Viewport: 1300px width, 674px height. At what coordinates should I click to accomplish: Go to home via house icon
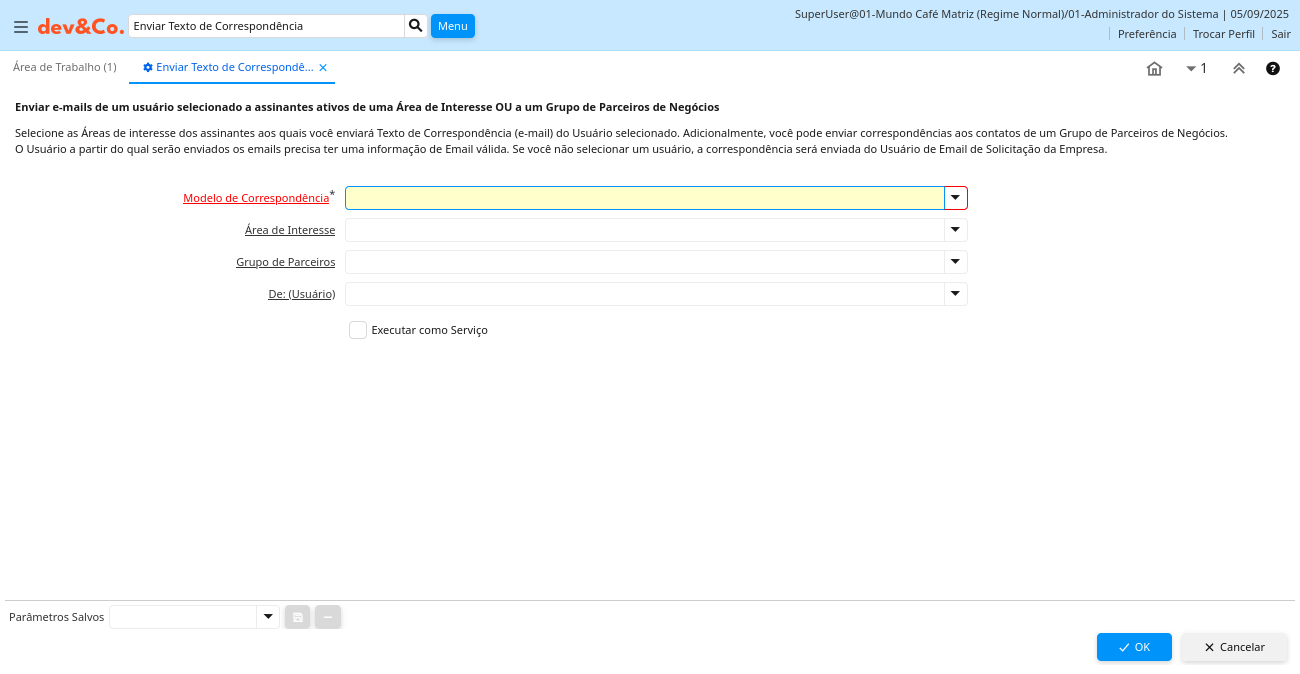[1154, 69]
